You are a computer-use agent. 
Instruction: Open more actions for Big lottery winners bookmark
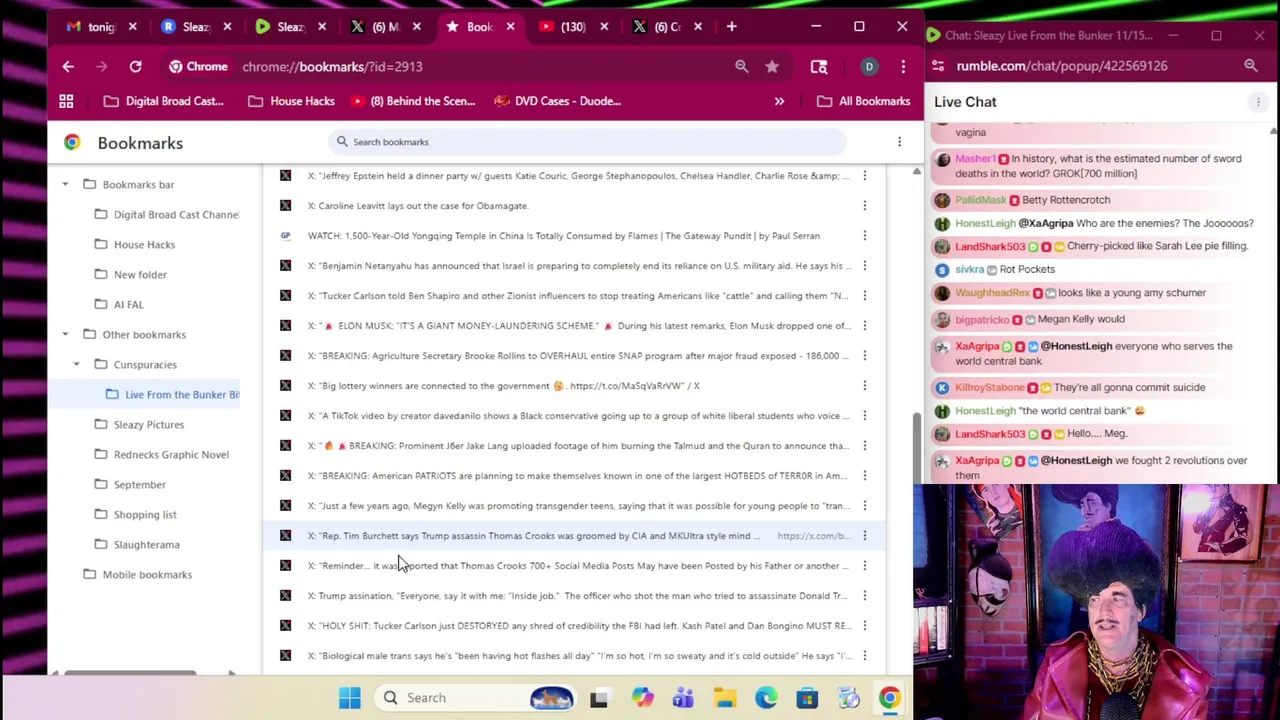pos(865,386)
